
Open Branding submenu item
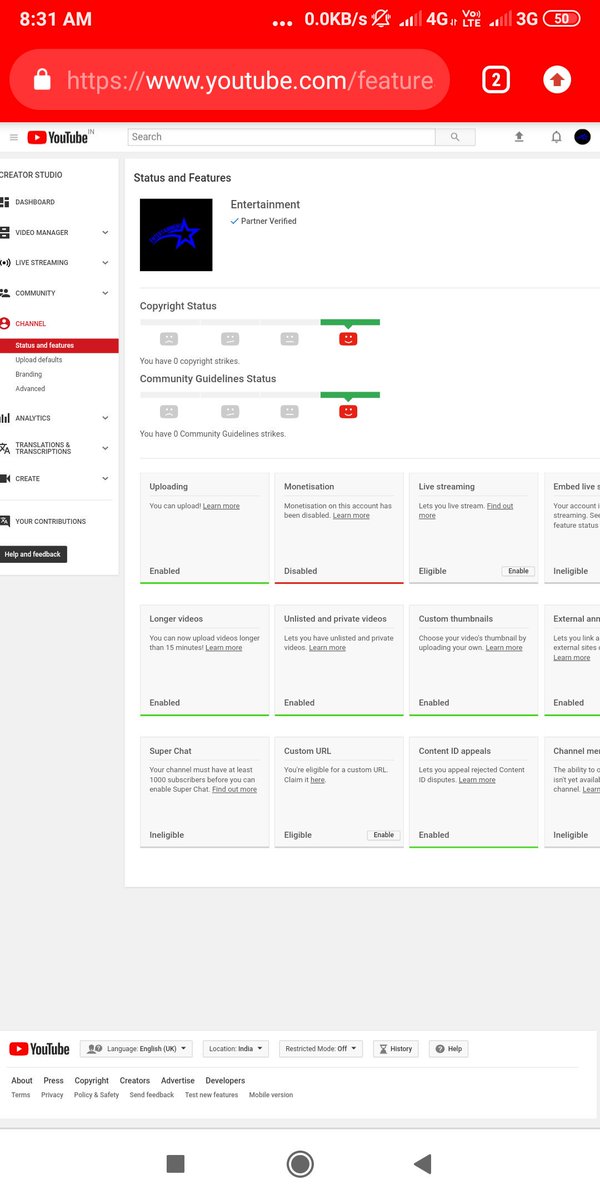(28, 374)
